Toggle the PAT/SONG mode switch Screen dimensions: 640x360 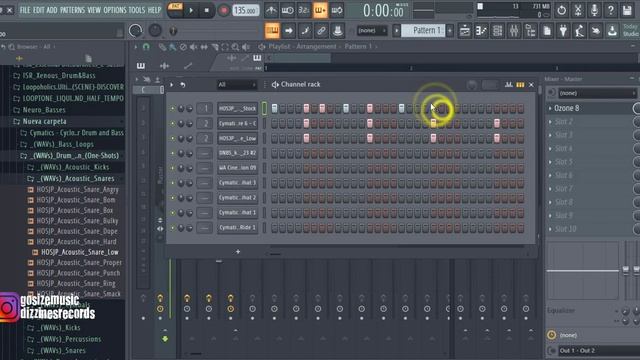coord(175,10)
